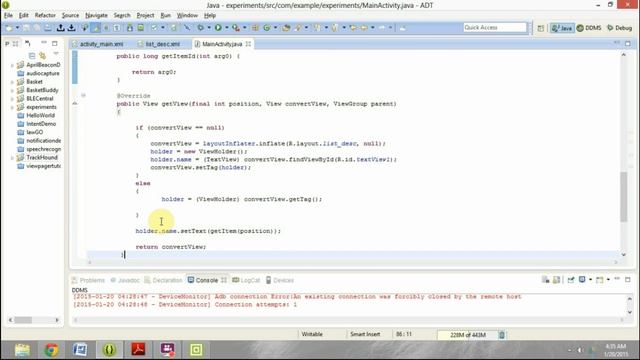Open the Problems tab
Image resolution: width=640 pixels, height=360 pixels.
pos(89,280)
